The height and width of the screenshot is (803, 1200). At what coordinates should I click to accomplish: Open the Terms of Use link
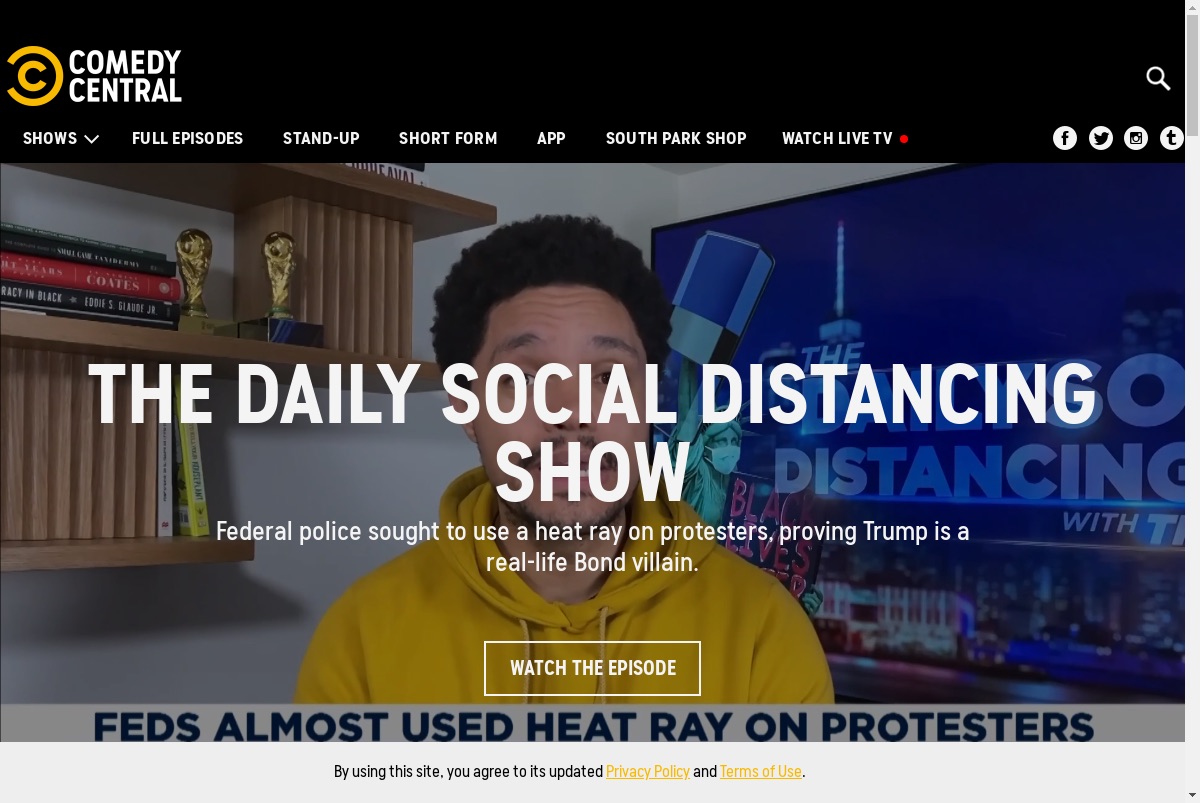coord(761,771)
